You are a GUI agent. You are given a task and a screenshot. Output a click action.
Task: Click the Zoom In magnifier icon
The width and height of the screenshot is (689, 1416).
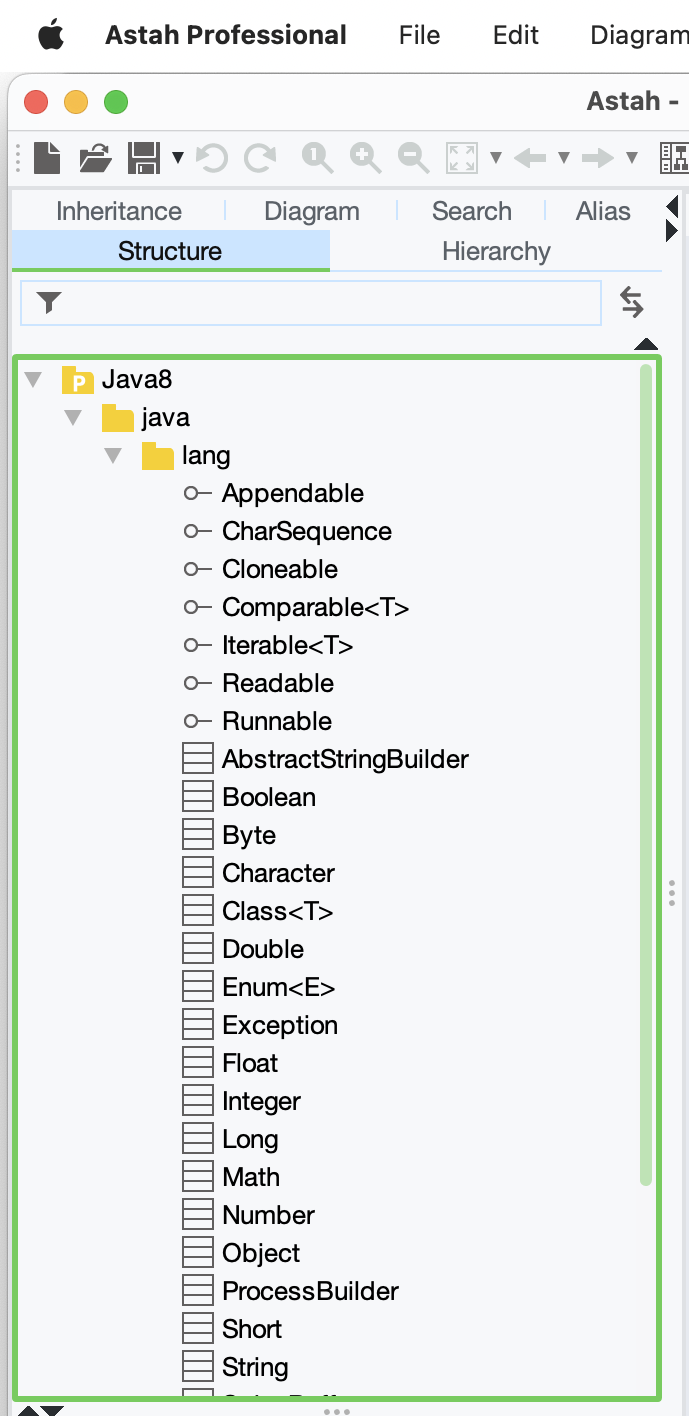click(365, 157)
